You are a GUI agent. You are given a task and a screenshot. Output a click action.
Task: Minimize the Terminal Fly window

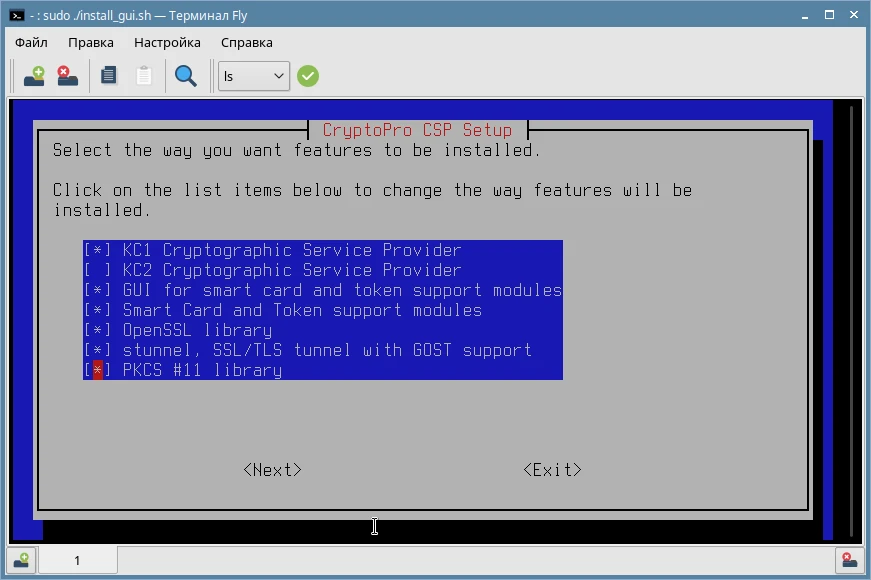tap(805, 16)
